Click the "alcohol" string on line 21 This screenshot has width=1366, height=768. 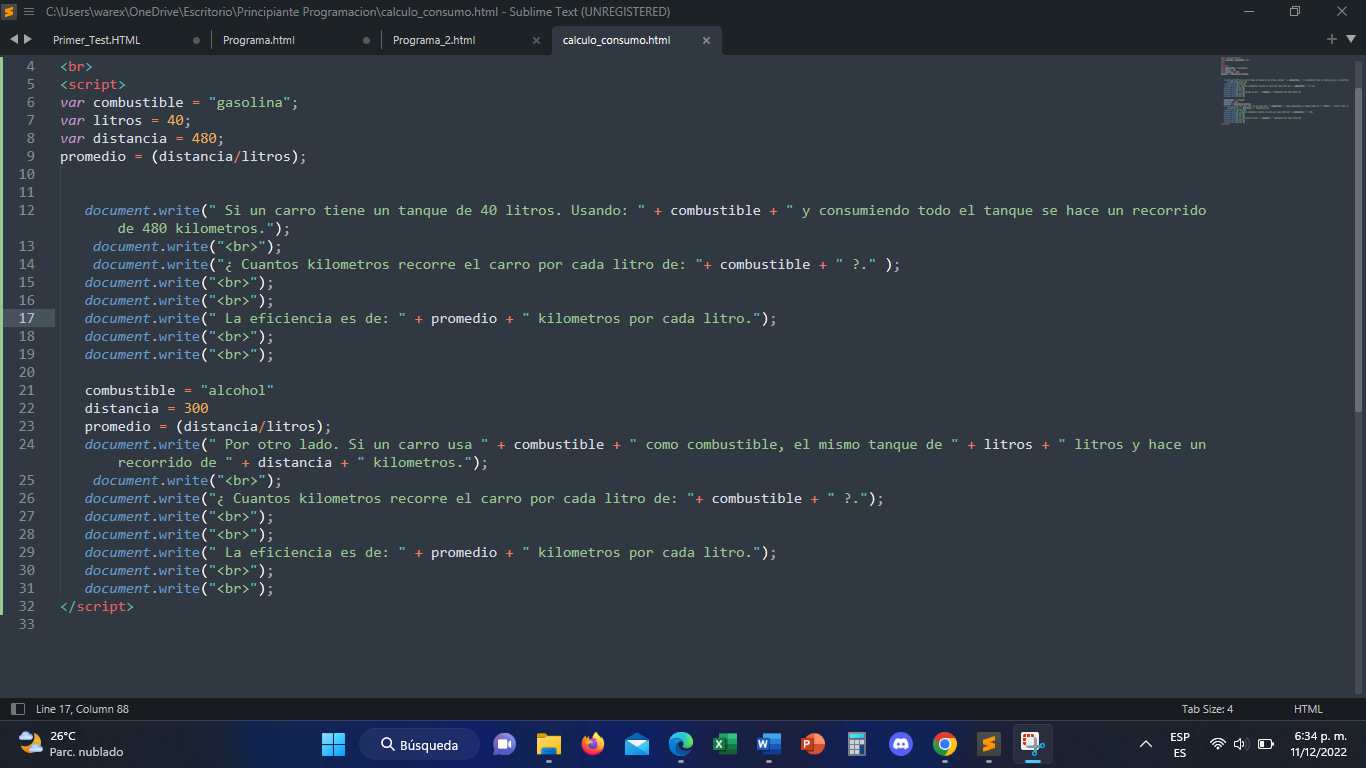click(237, 390)
